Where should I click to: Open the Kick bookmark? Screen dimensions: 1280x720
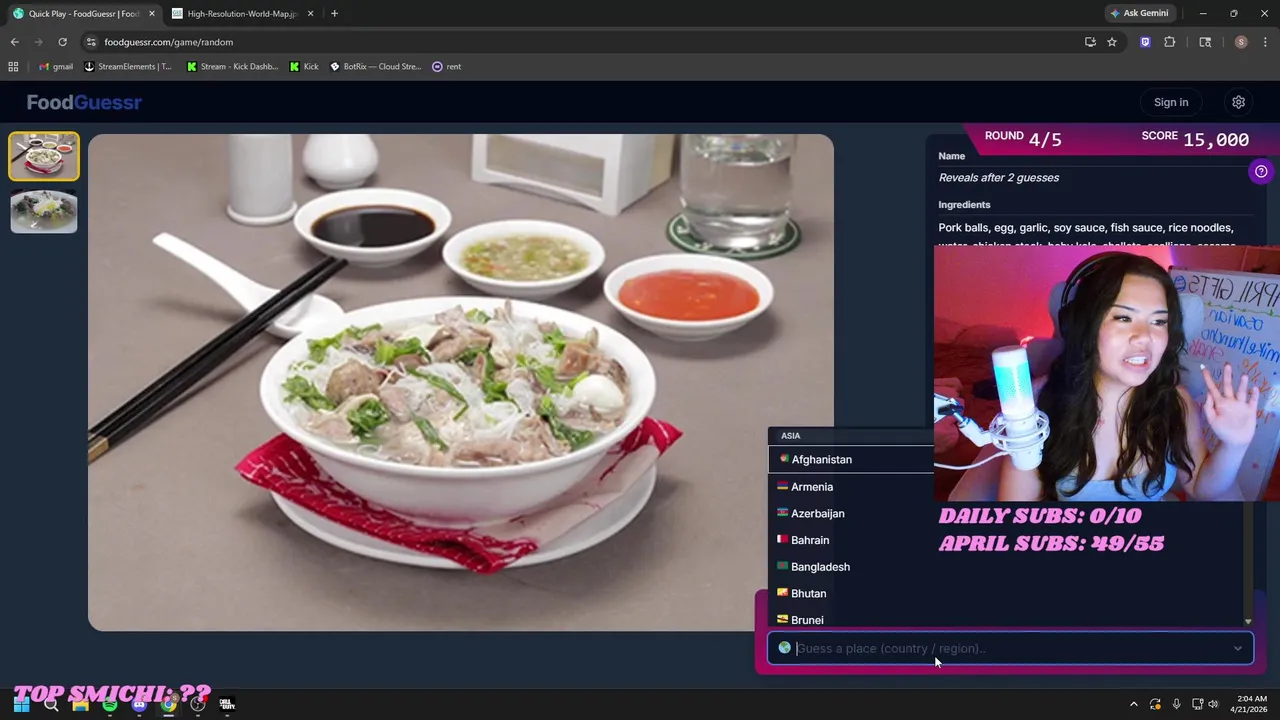click(304, 67)
